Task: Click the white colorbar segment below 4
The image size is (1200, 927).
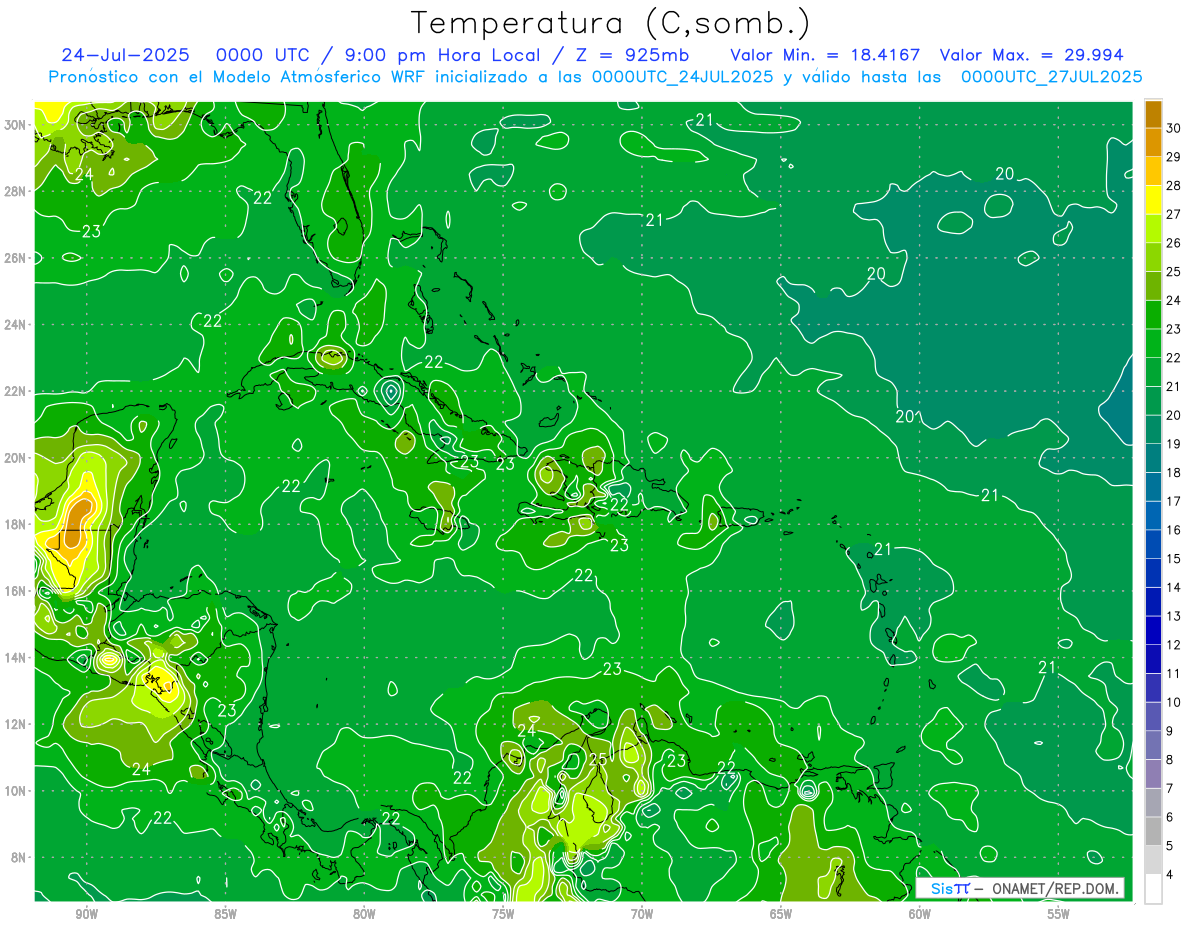Action: pos(1153,889)
